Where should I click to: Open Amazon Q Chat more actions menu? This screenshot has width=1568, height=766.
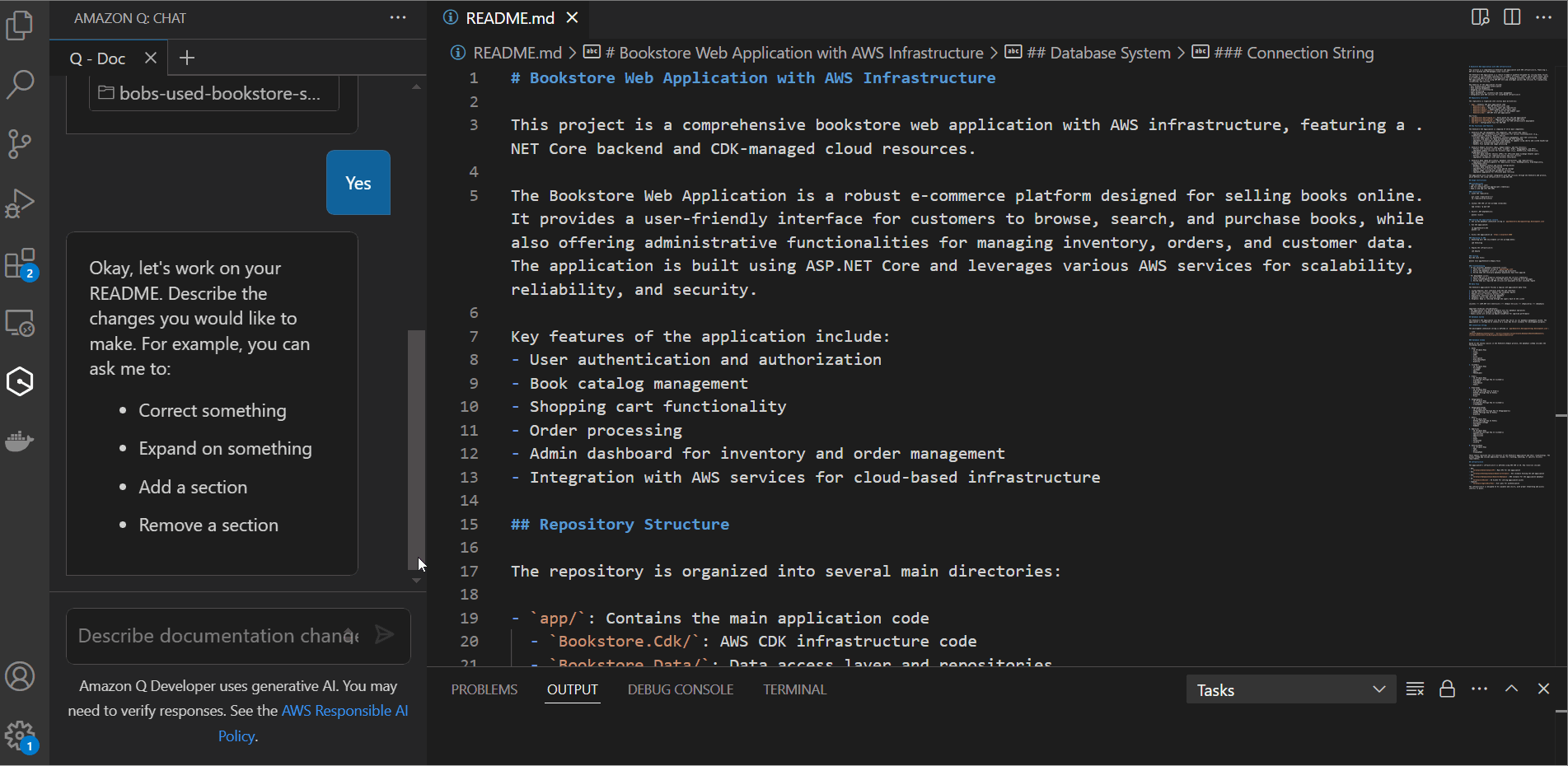coord(398,18)
